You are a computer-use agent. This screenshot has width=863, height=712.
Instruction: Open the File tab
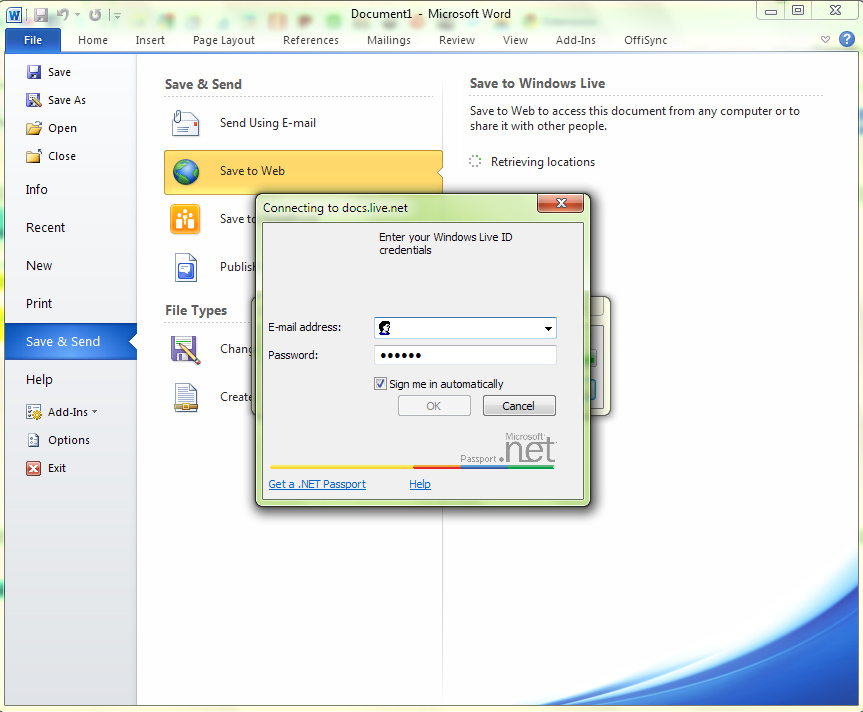(x=33, y=40)
